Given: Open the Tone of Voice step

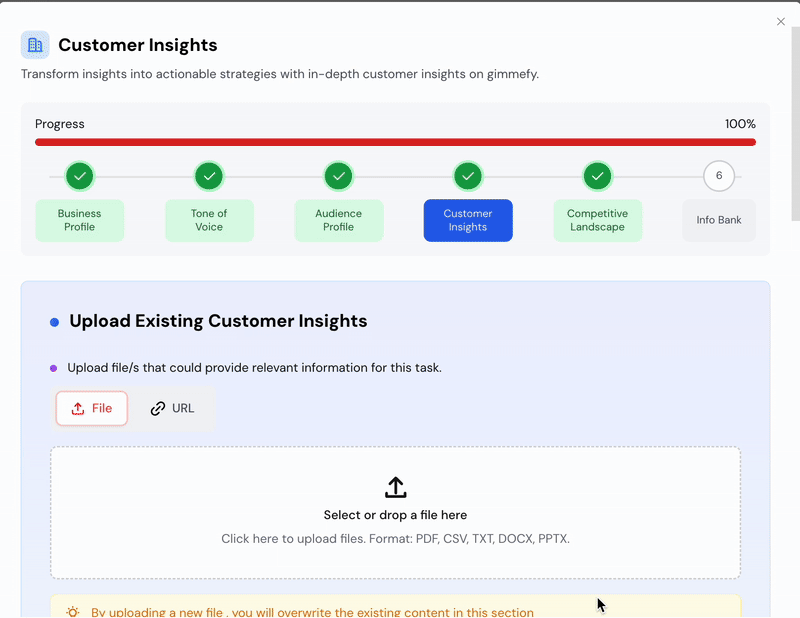Looking at the screenshot, I should tap(209, 220).
